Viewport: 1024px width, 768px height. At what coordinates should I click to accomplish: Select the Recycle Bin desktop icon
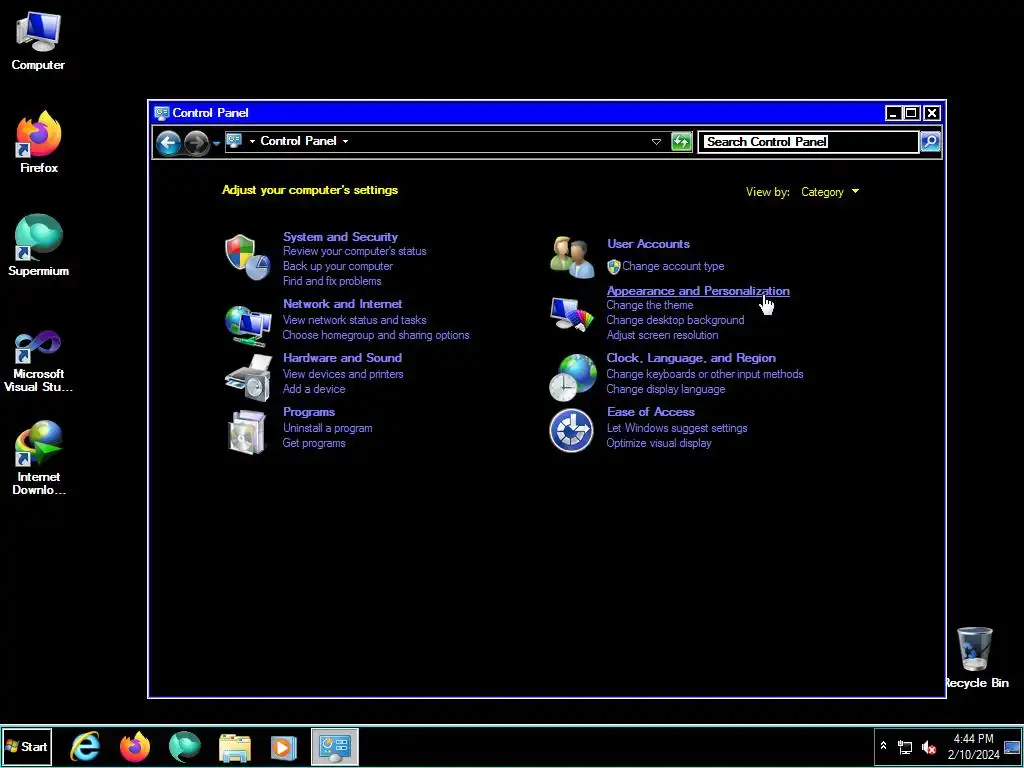[x=976, y=658]
